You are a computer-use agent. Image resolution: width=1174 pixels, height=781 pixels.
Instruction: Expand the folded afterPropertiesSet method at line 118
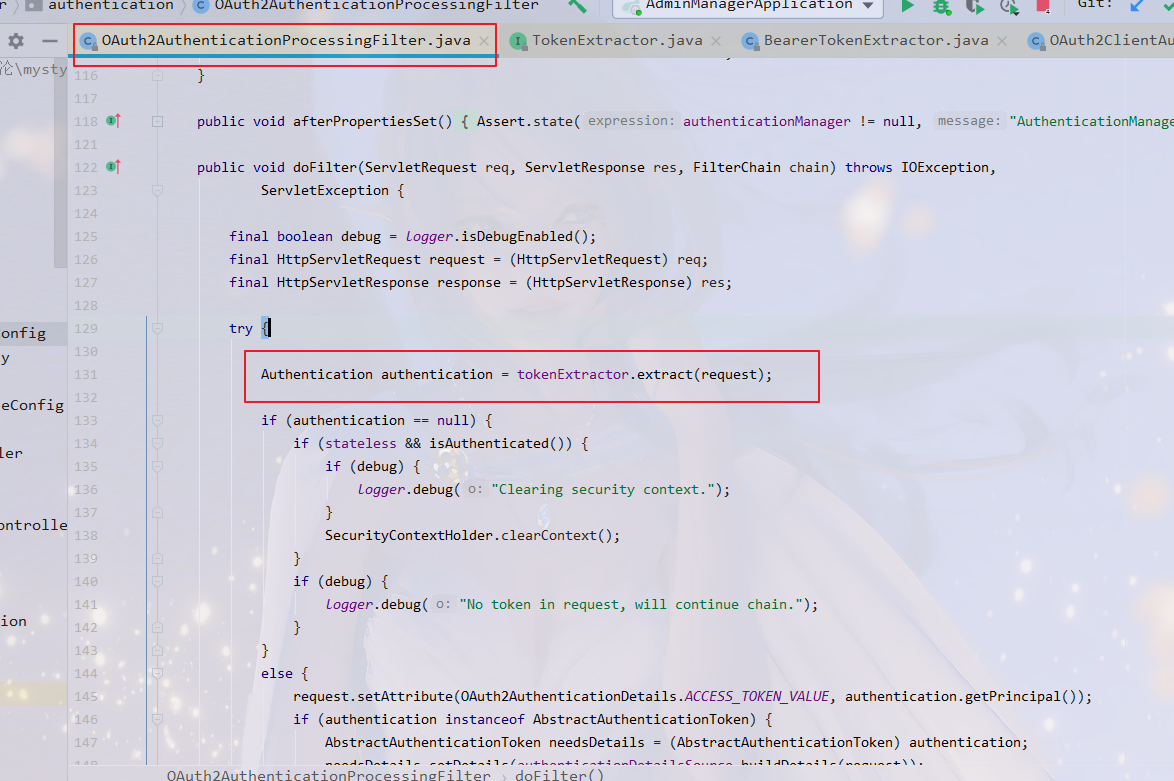point(158,121)
